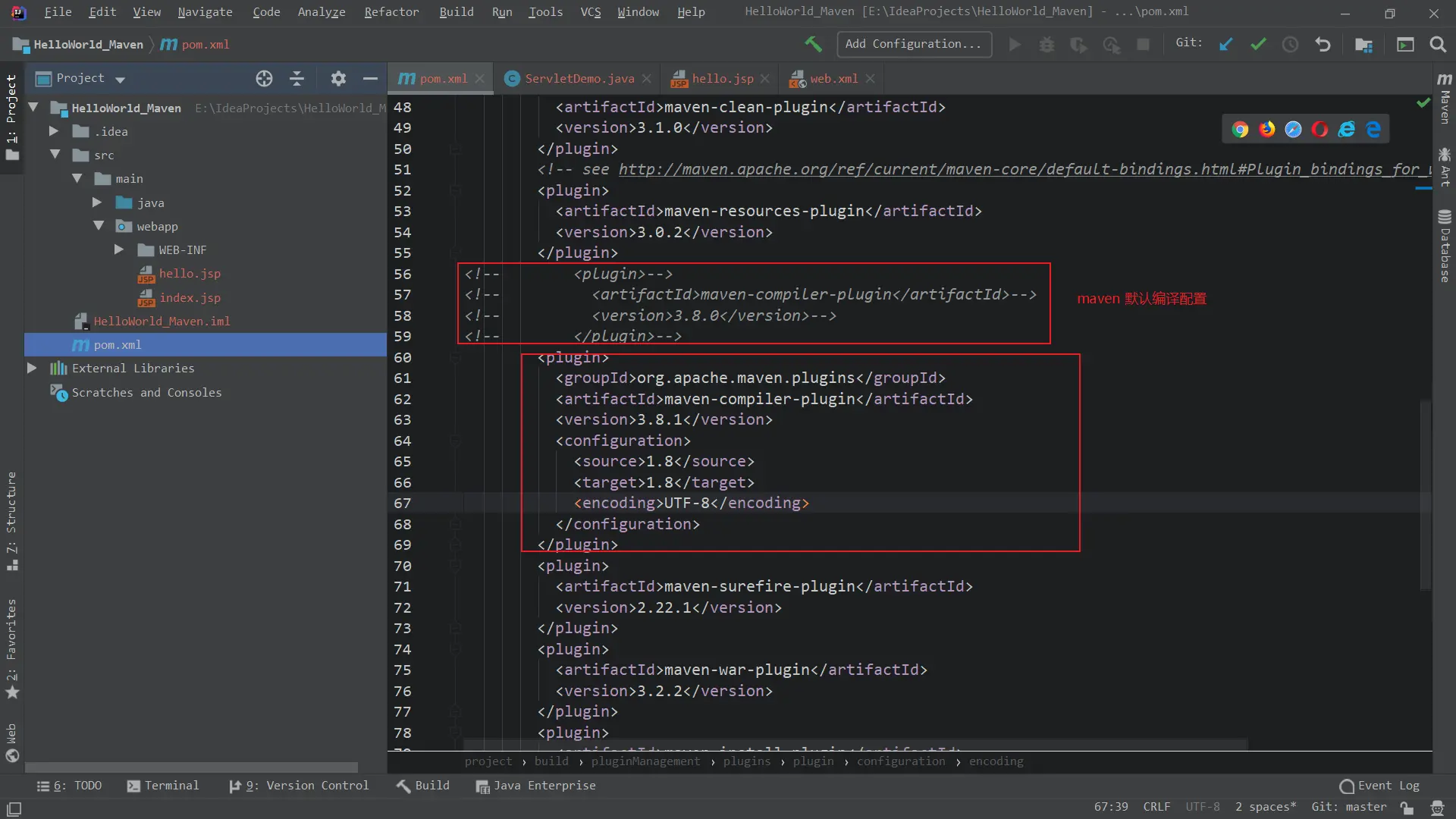Screen dimensions: 1456x819
Task: Open in Firefox browser icon
Action: pyautogui.click(x=1266, y=130)
